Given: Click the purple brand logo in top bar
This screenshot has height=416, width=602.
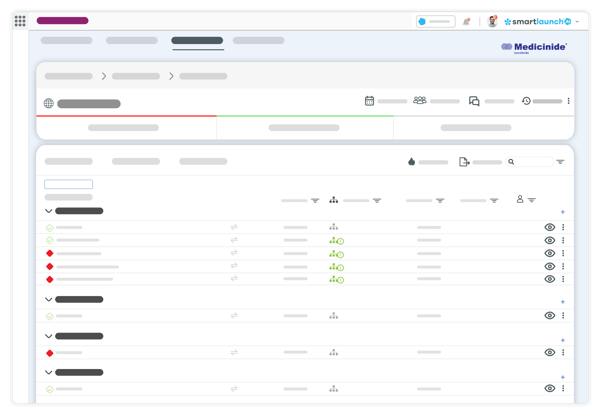Looking at the screenshot, I should tap(63, 21).
